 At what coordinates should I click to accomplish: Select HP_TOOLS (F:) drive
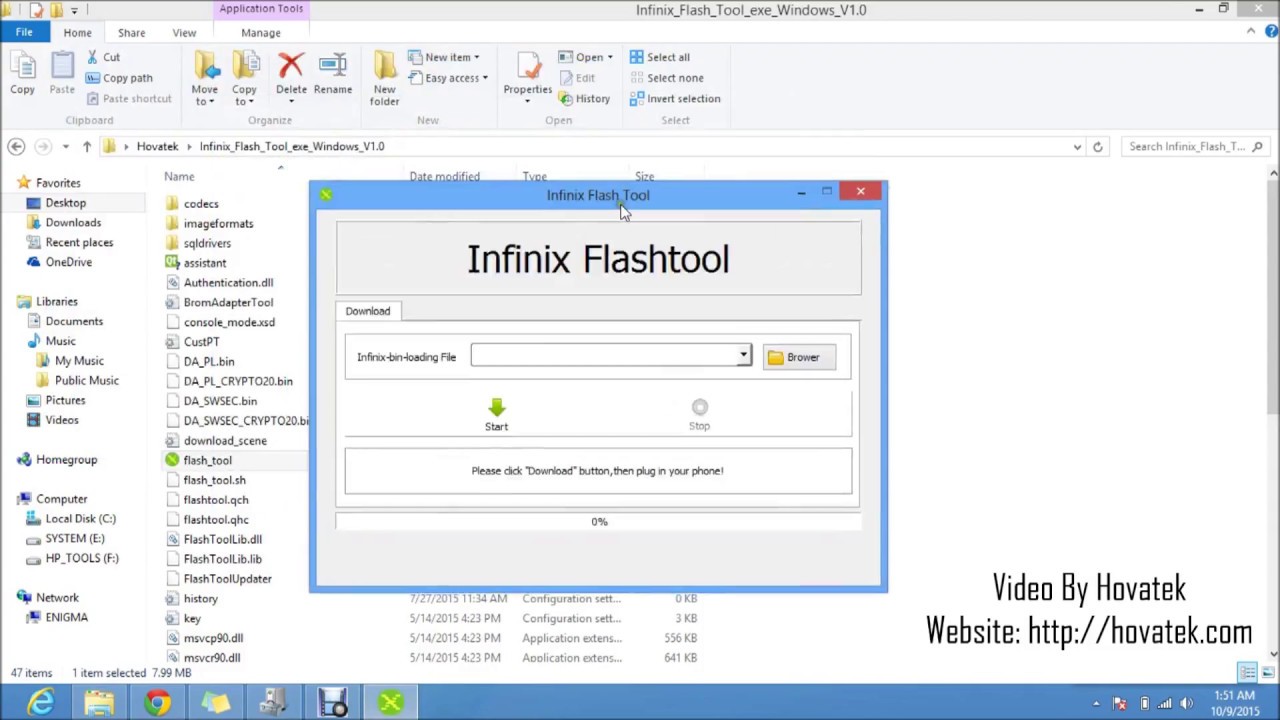[81, 558]
